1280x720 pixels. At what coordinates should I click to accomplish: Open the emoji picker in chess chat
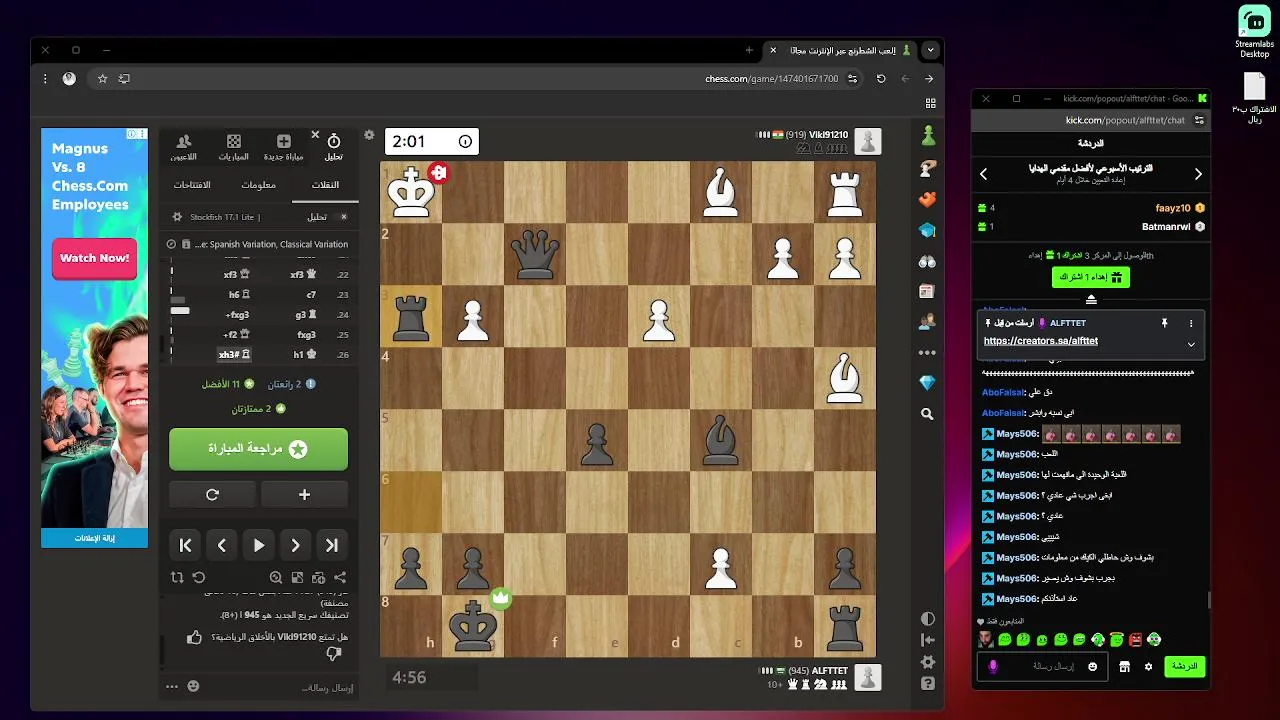193,687
